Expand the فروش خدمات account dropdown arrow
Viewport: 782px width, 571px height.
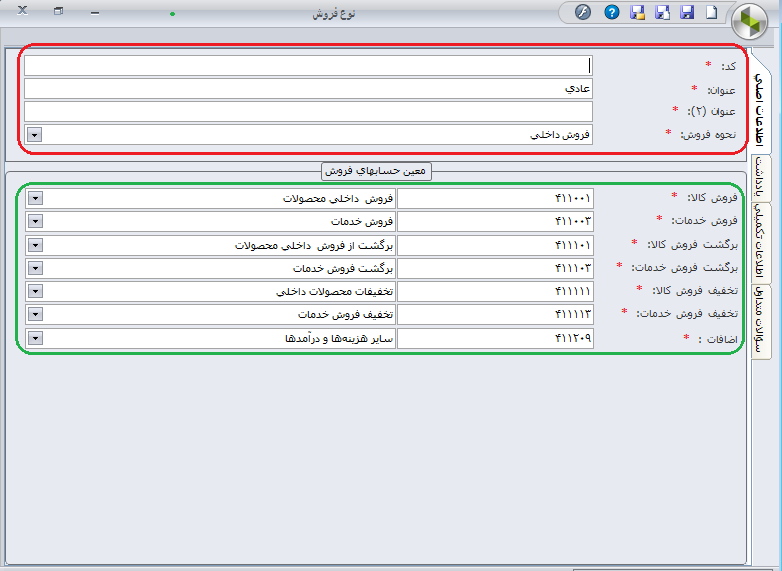(x=35, y=221)
